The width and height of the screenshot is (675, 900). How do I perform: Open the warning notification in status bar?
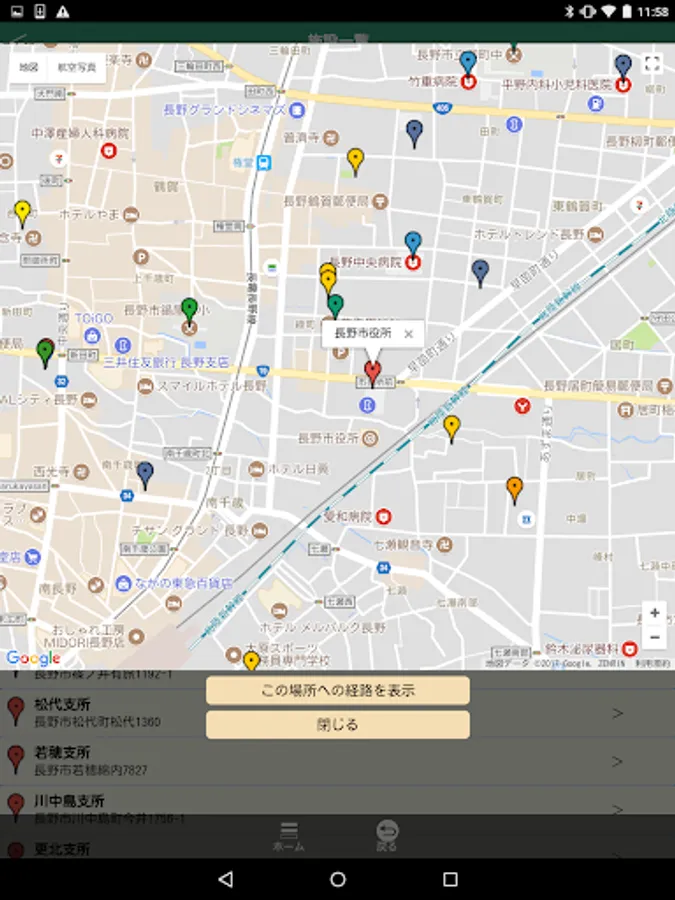[63, 11]
